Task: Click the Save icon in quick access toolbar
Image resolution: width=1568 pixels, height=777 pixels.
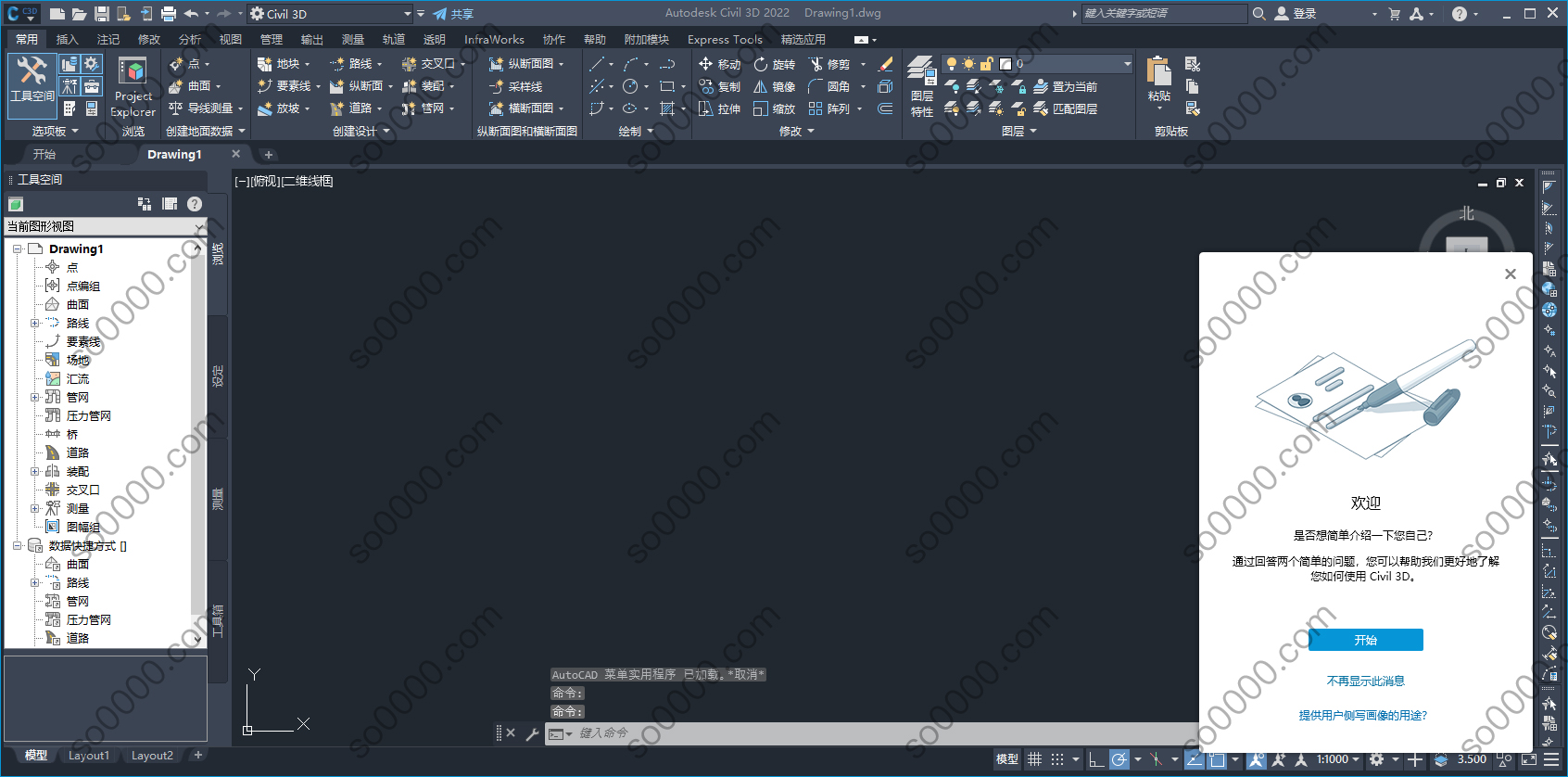Action: pos(102,13)
